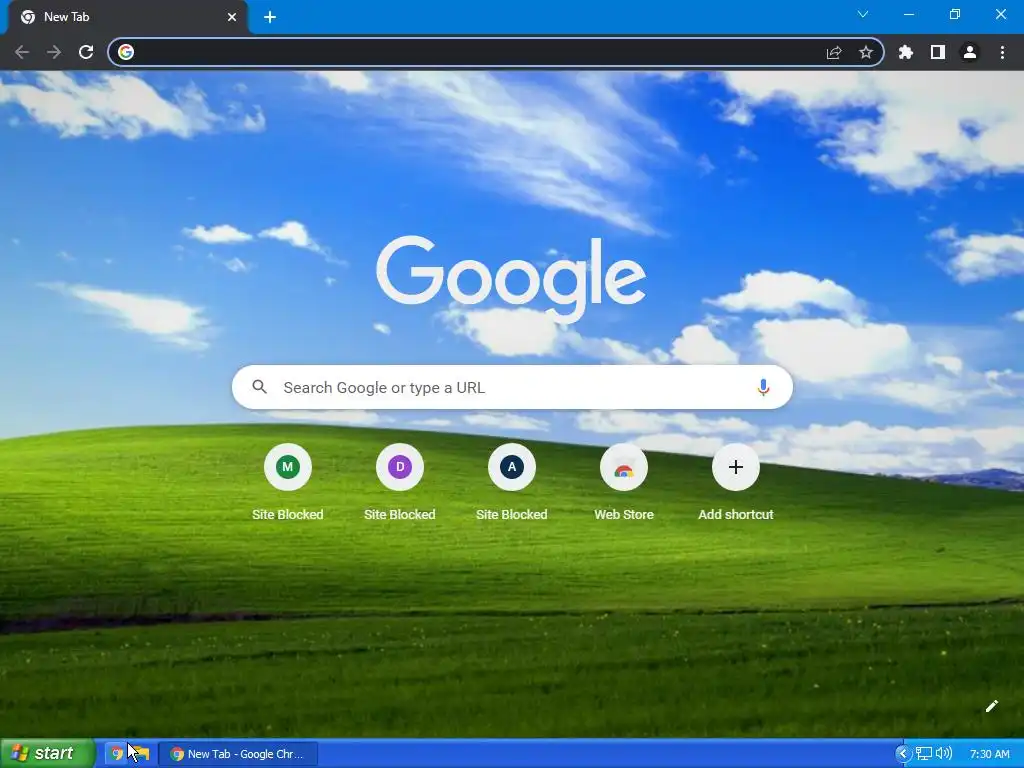The height and width of the screenshot is (768, 1024).
Task: Customize this page with pencil icon
Action: click(991, 706)
